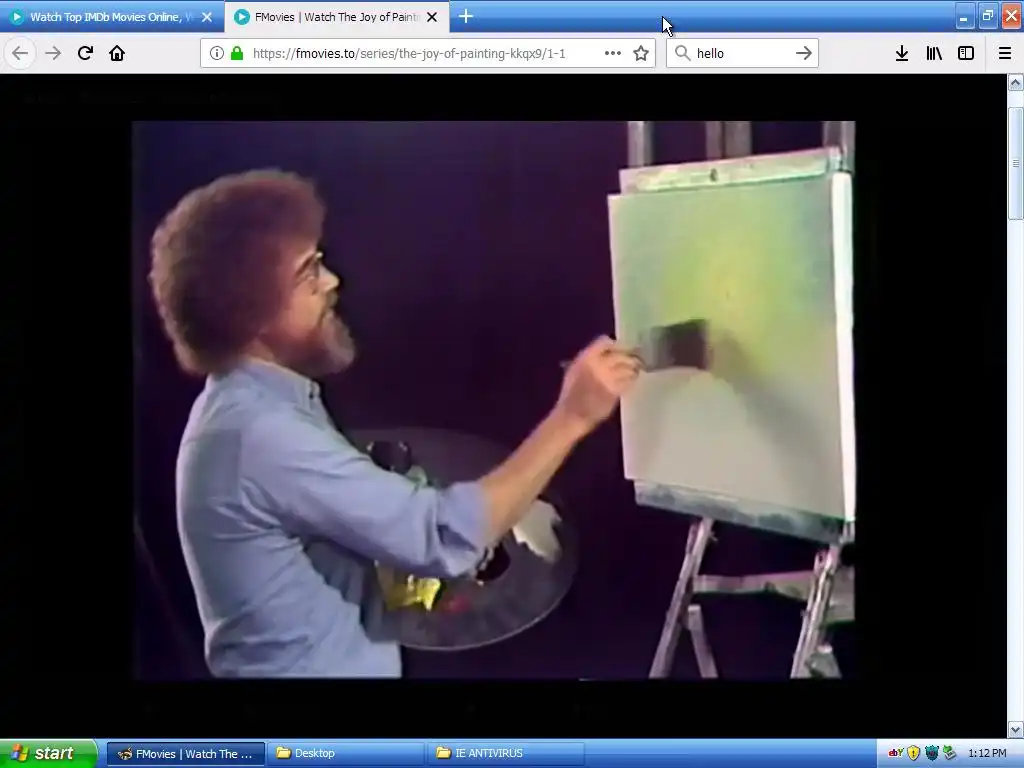
Task: Restore down the Firefox window
Action: (987, 17)
